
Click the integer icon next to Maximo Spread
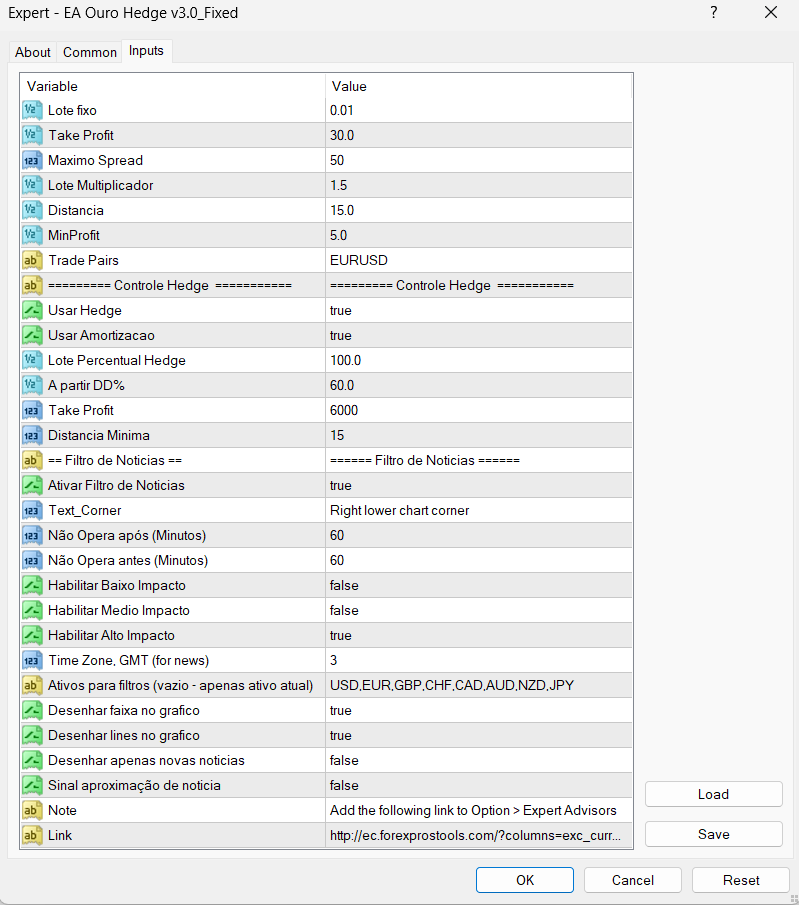(x=32, y=160)
